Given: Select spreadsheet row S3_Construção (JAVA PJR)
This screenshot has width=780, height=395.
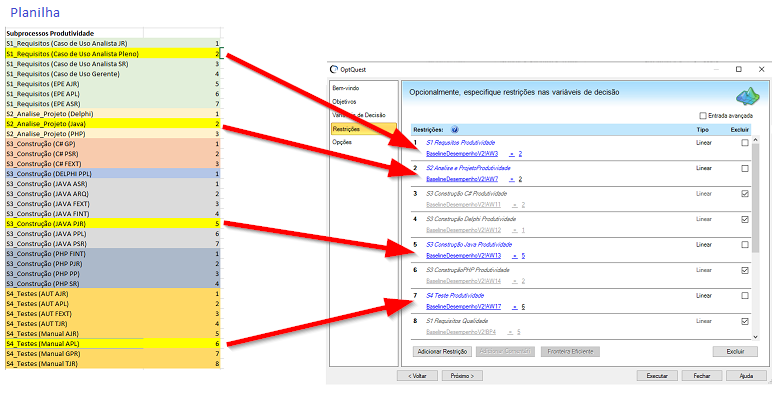Looking at the screenshot, I should tap(112, 224).
